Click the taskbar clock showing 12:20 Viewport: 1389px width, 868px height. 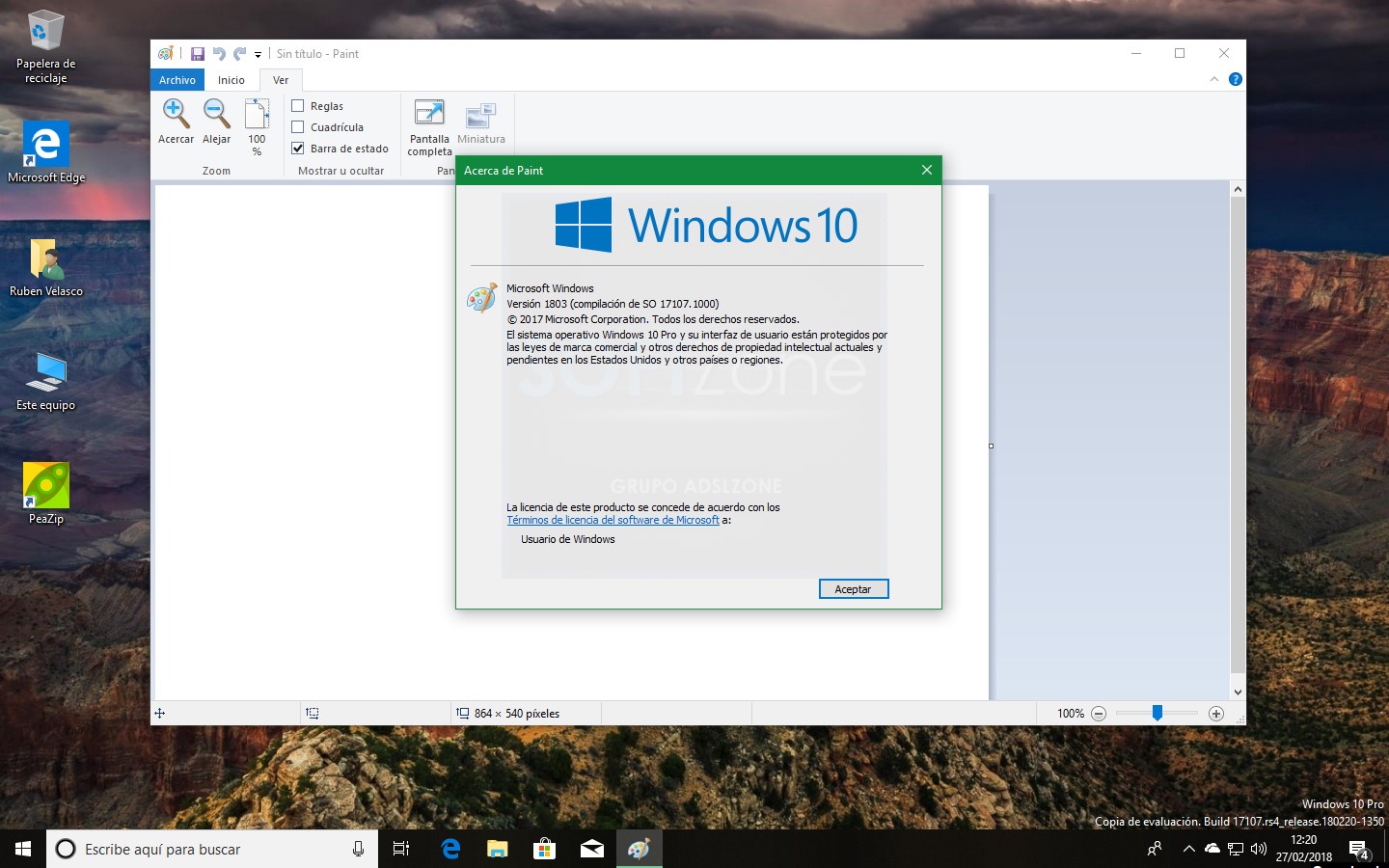[1304, 849]
